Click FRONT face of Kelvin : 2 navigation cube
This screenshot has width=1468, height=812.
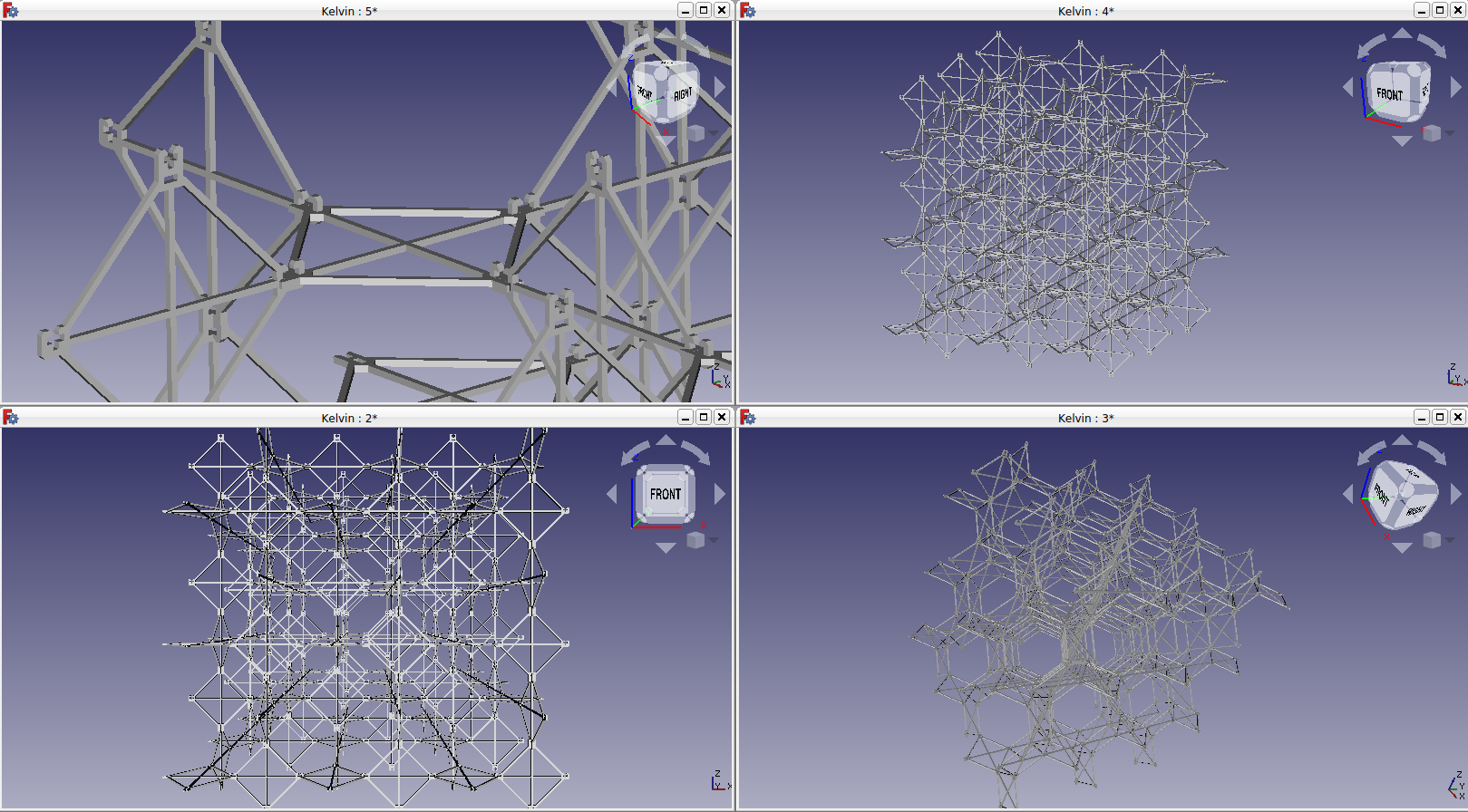665,494
